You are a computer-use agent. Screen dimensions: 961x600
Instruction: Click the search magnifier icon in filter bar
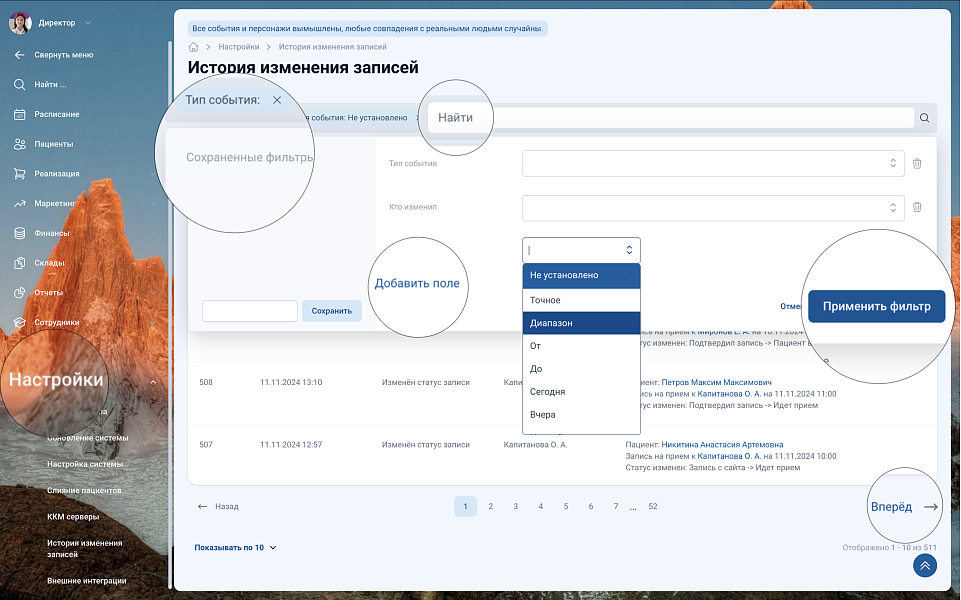(x=924, y=118)
